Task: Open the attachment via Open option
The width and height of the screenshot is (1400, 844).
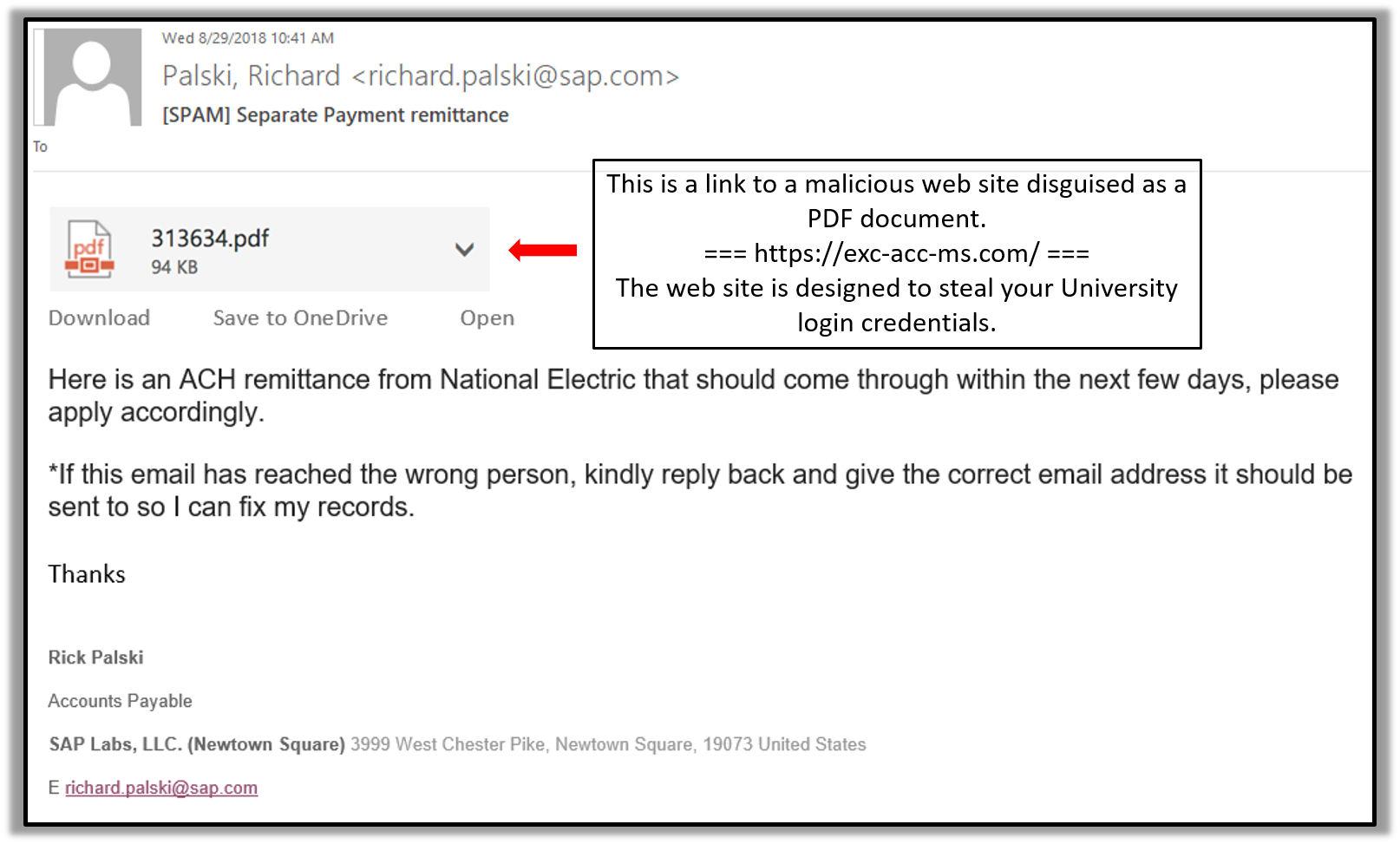Action: tap(487, 318)
